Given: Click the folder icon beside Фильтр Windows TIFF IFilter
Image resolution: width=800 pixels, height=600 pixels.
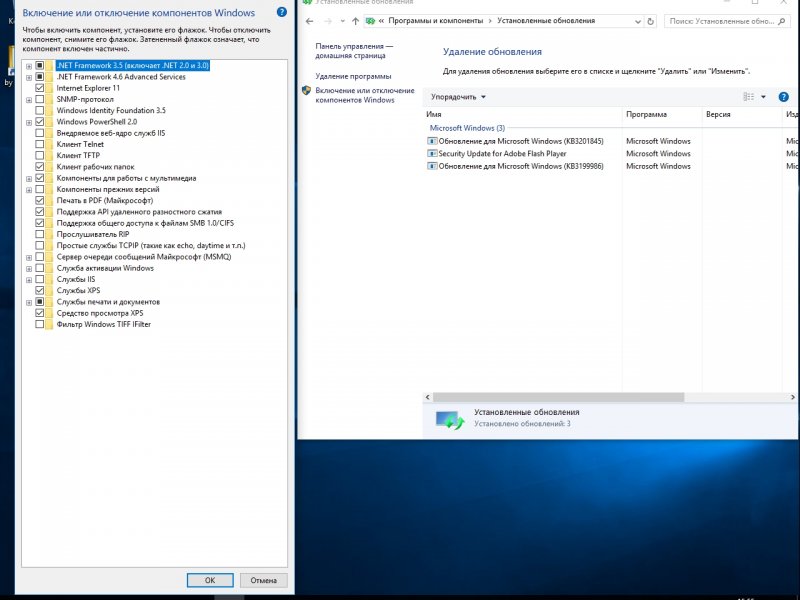Looking at the screenshot, I should [x=49, y=324].
